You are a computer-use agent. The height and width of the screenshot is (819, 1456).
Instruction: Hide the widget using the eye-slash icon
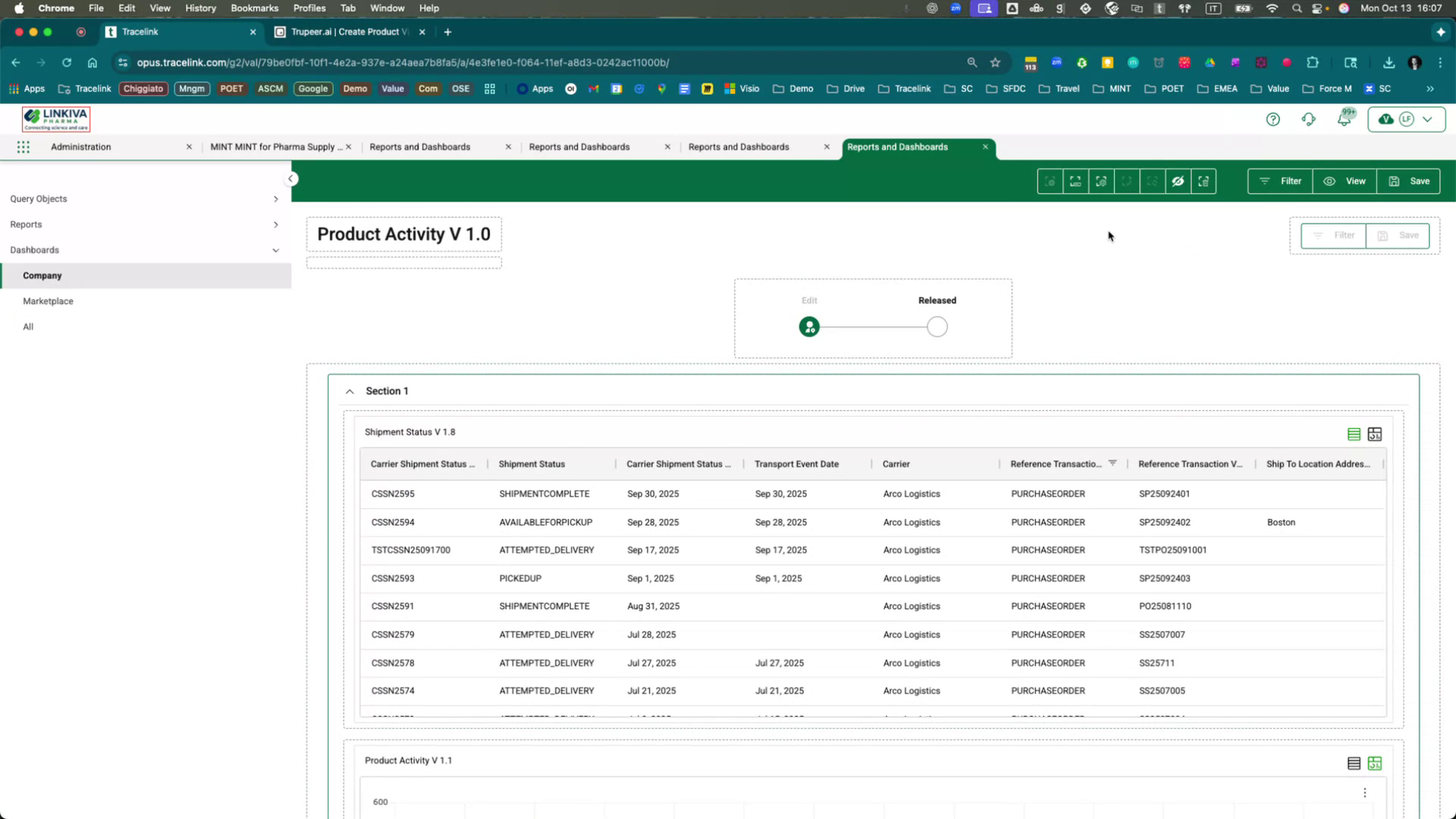[x=1178, y=181]
